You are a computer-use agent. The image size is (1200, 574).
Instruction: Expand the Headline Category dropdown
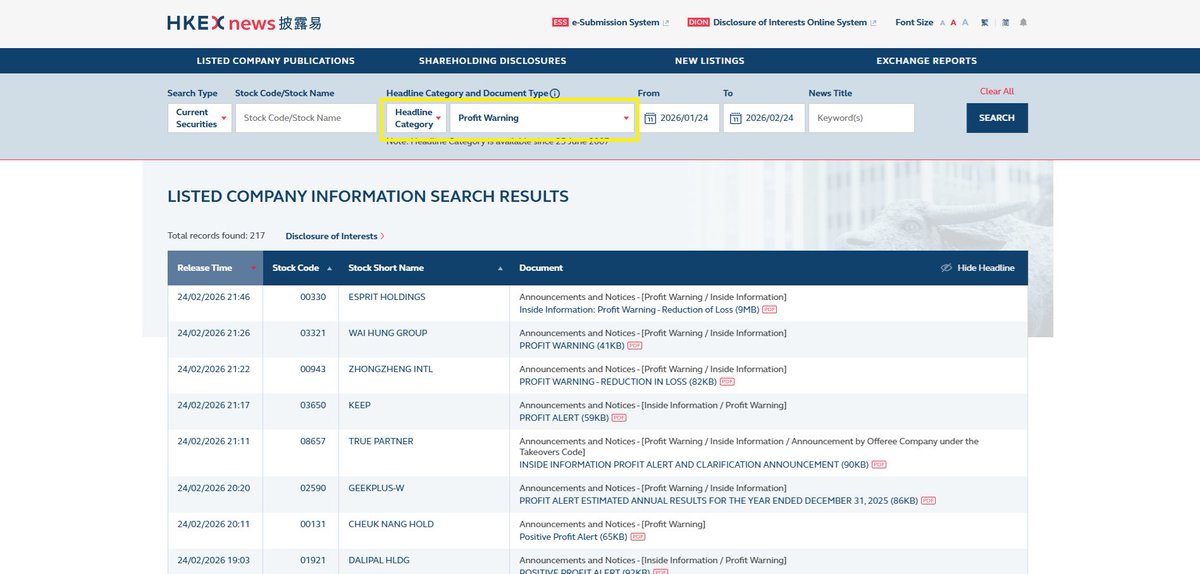417,118
